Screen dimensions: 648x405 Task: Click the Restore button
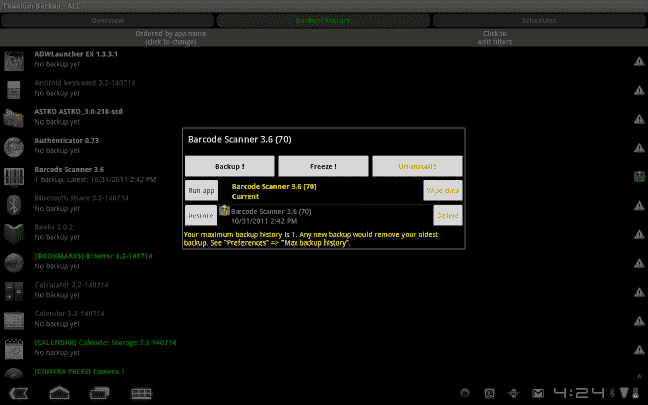tap(201, 215)
